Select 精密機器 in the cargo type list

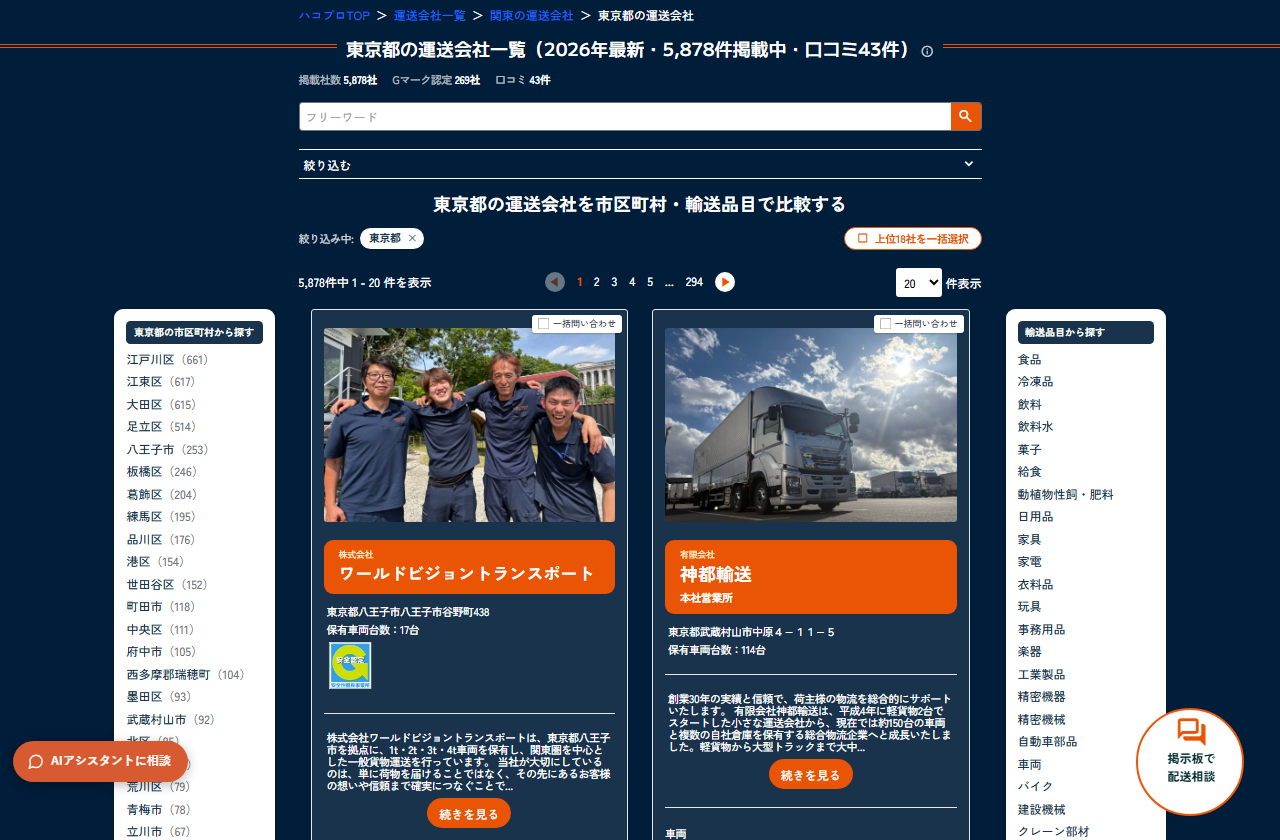click(x=1041, y=697)
